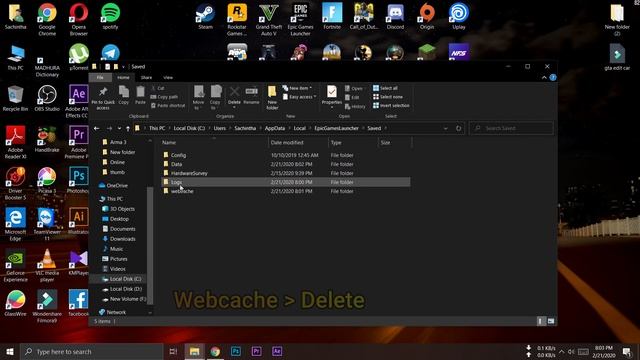
Task: Open the Explorer help icon
Action: pos(553,78)
